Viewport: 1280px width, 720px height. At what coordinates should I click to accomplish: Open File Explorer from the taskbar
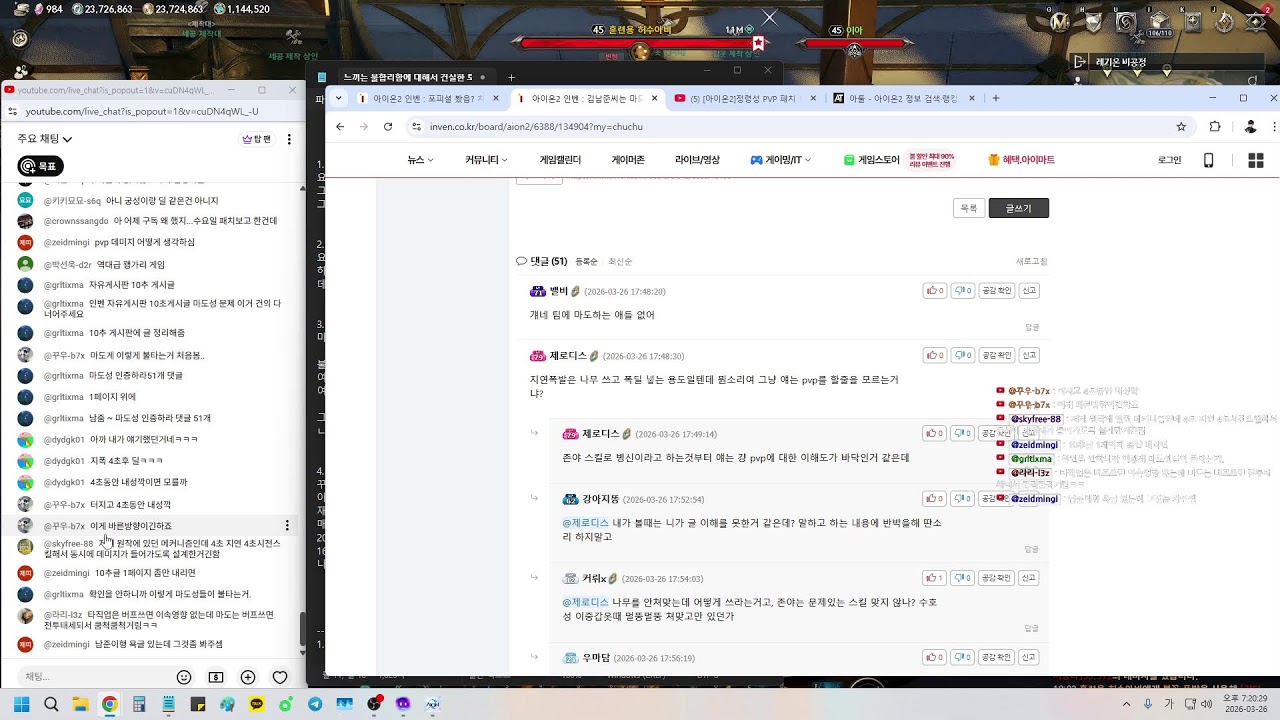80,704
